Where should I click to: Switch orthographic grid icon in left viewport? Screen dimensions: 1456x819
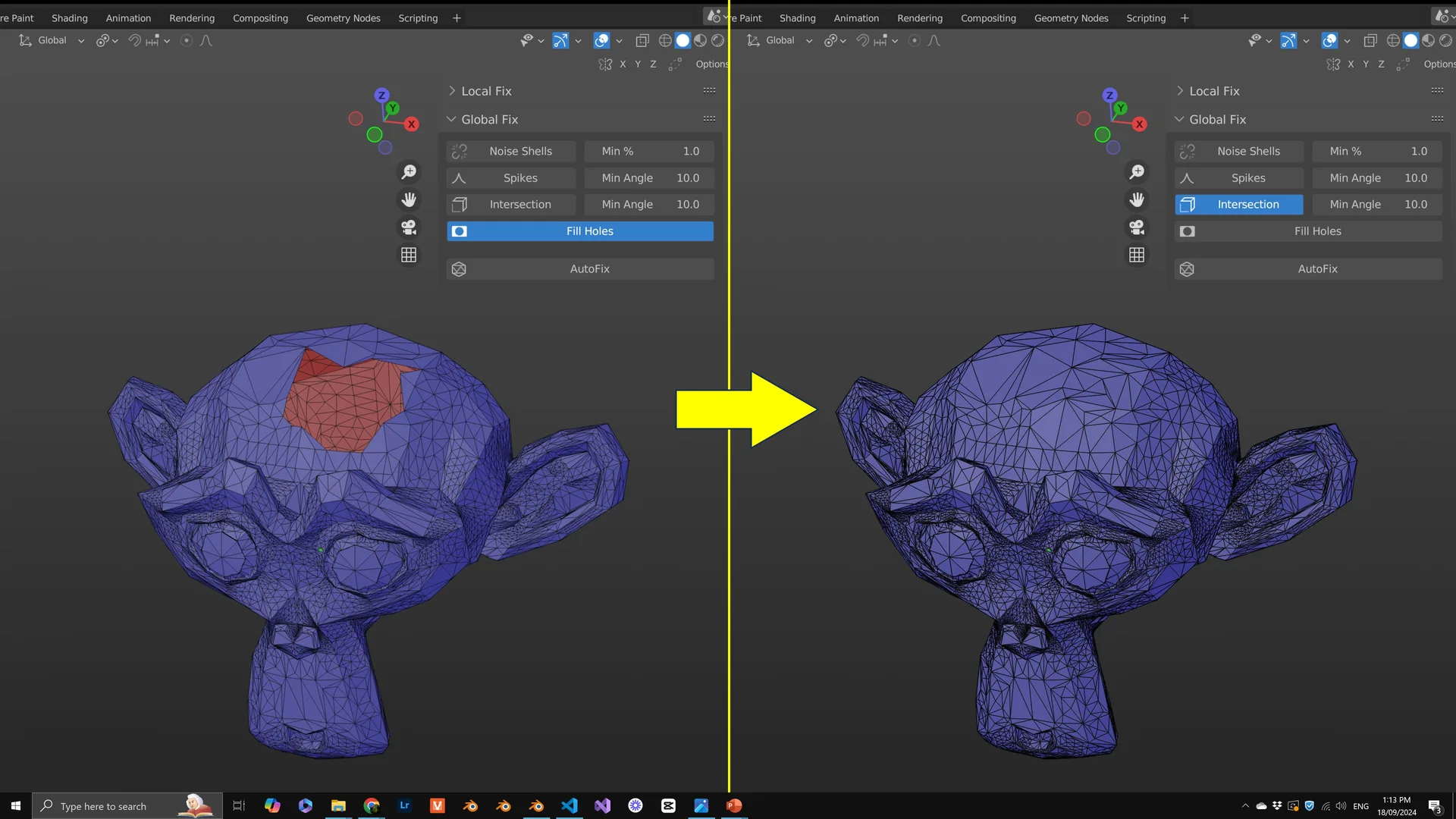coord(409,256)
